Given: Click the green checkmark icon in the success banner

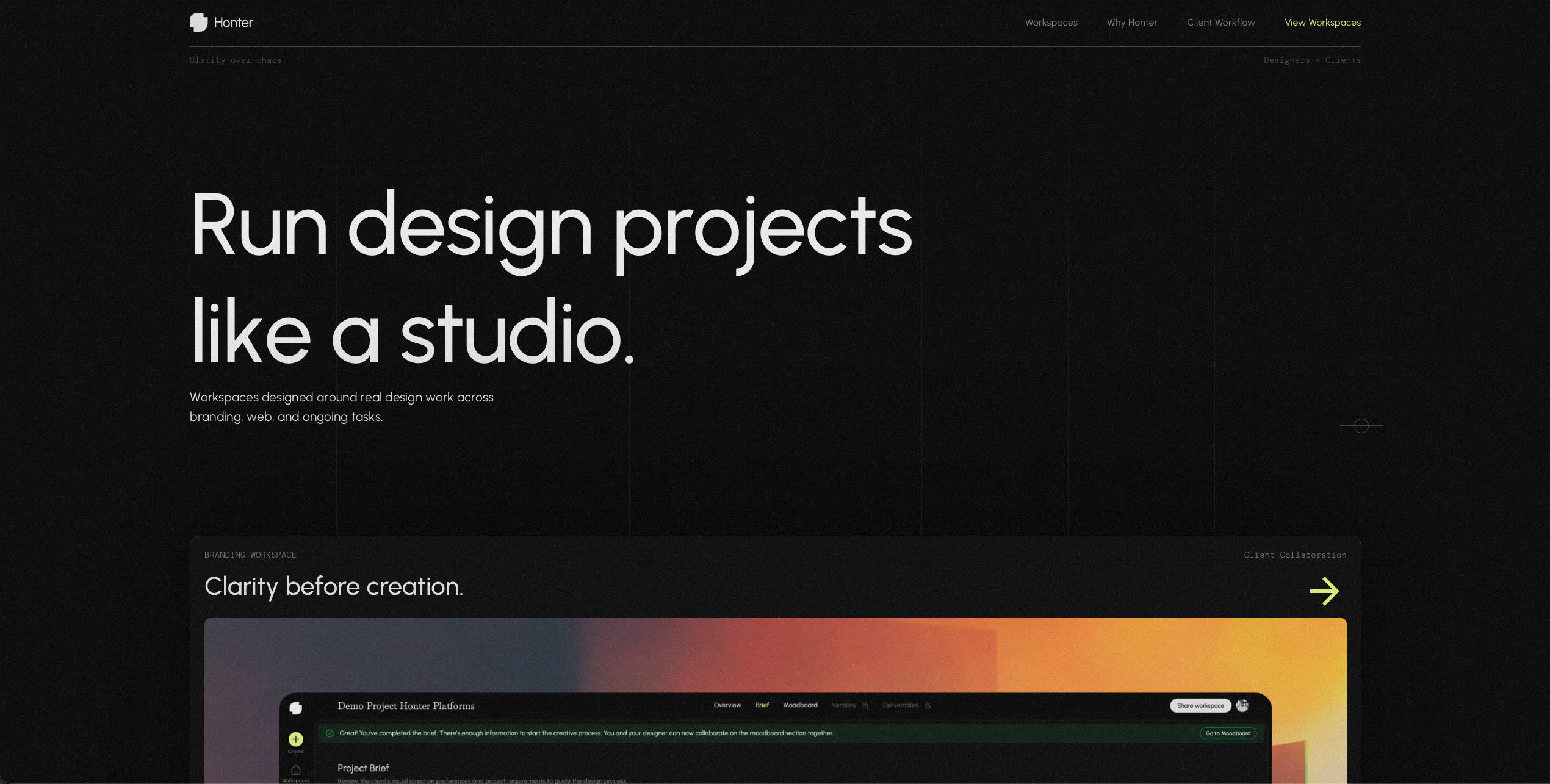Looking at the screenshot, I should (330, 733).
